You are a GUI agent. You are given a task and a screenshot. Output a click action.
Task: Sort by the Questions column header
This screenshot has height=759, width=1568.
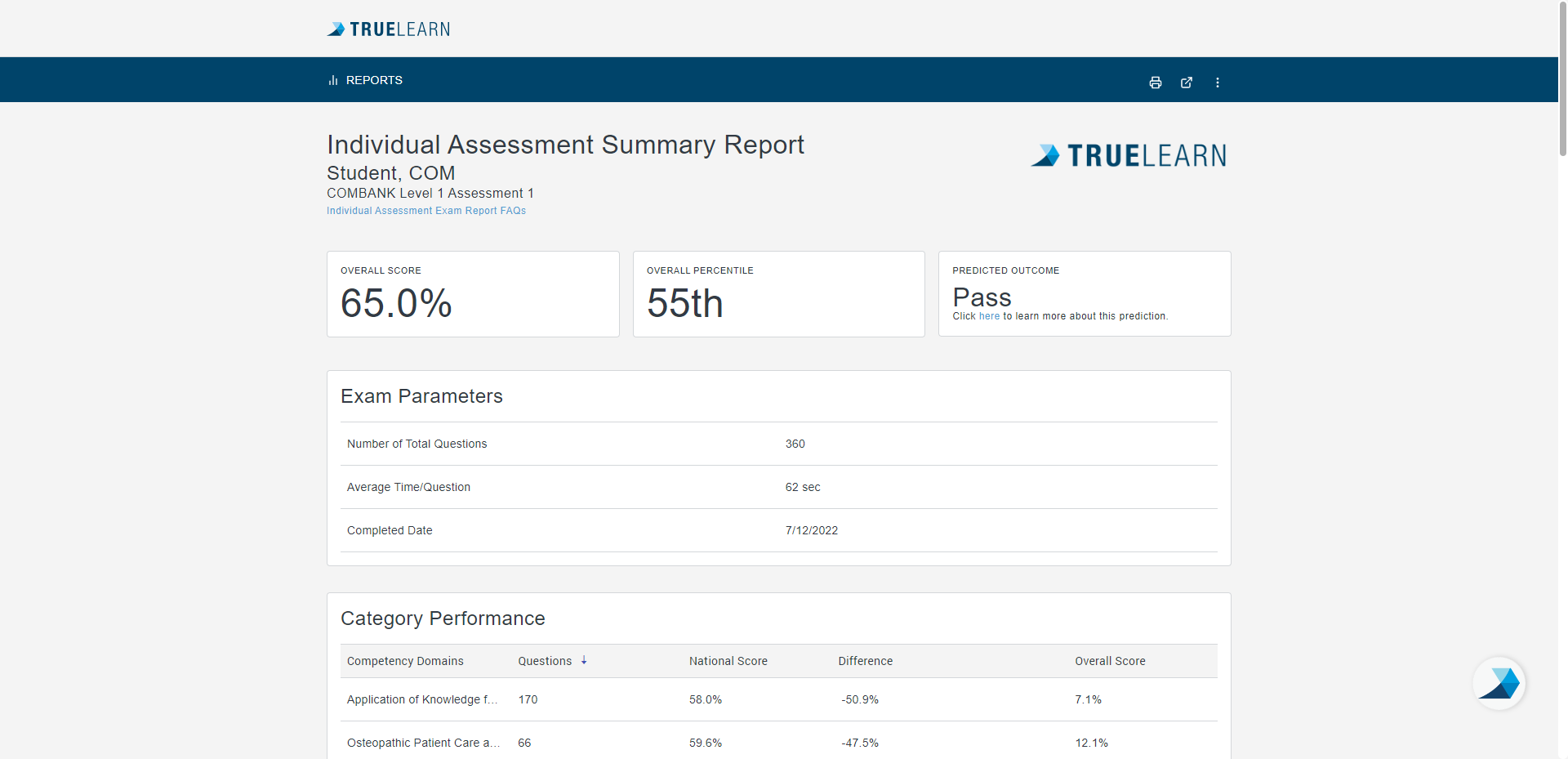point(545,661)
